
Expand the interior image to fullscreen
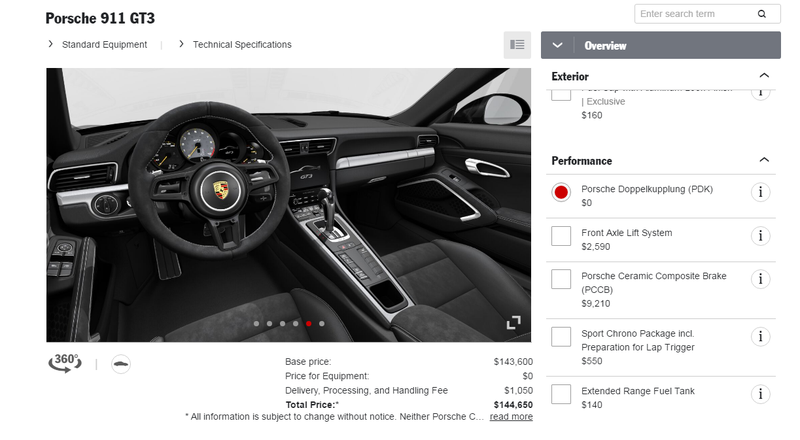[x=513, y=323]
